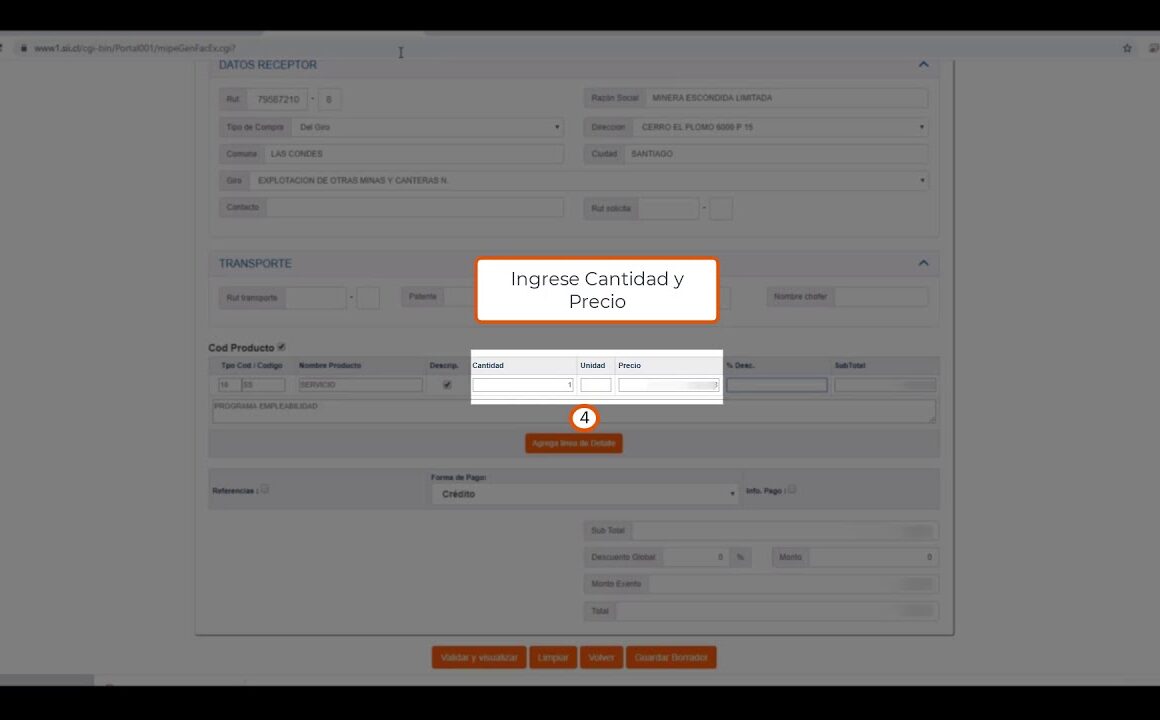Viewport: 1160px width, 720px height.
Task: Click the Monto Exento field
Action: tap(793, 584)
